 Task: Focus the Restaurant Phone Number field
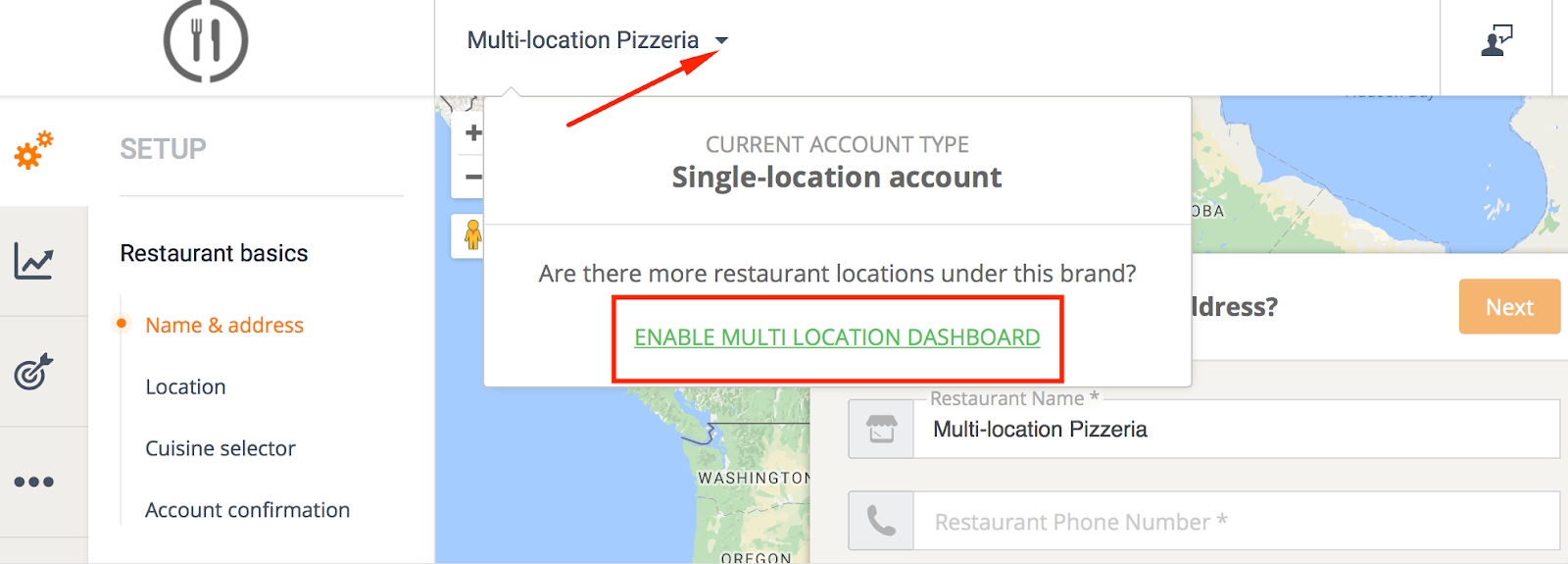(1235, 521)
